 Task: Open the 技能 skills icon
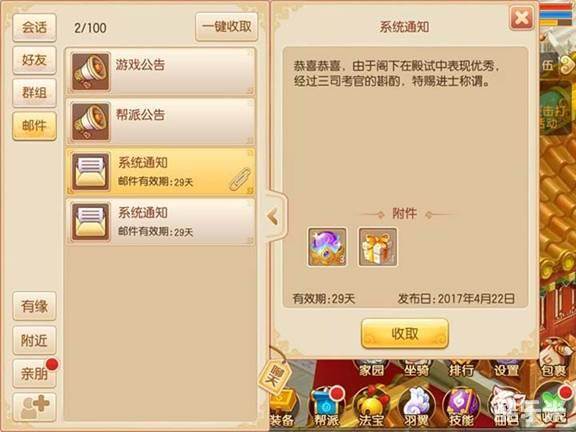(x=461, y=408)
